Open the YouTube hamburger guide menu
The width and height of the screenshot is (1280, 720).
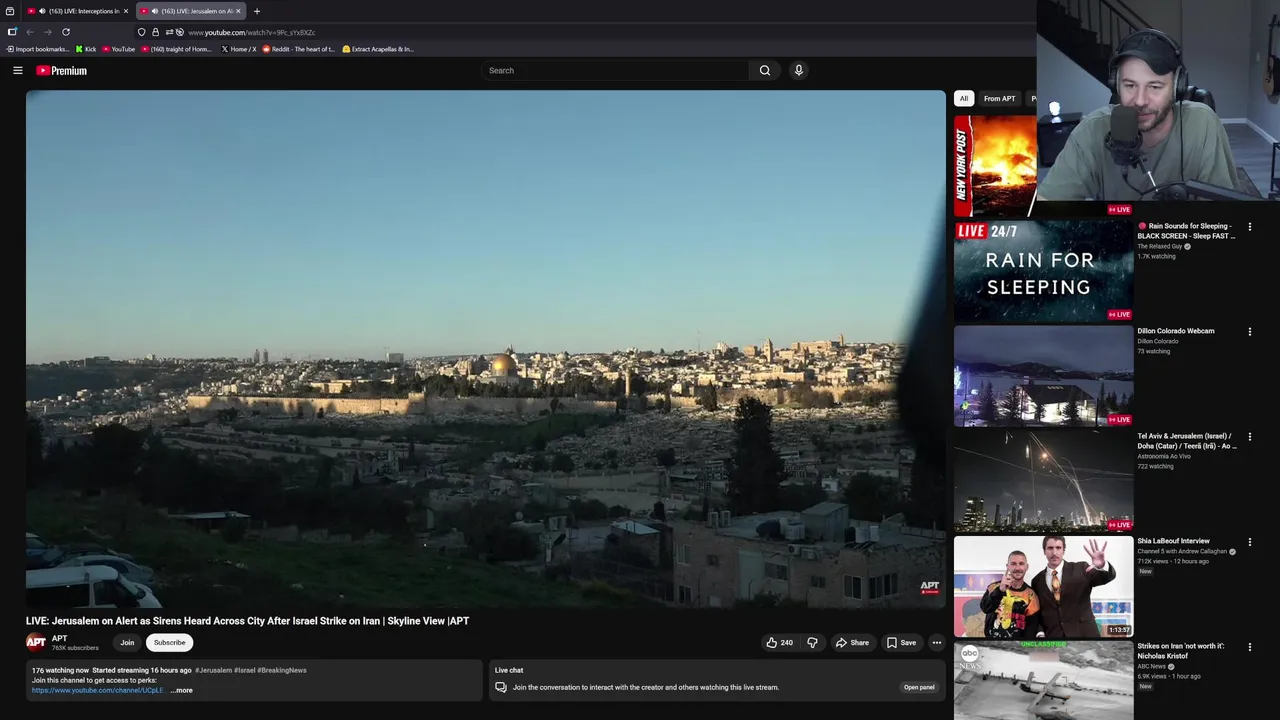coord(17,70)
